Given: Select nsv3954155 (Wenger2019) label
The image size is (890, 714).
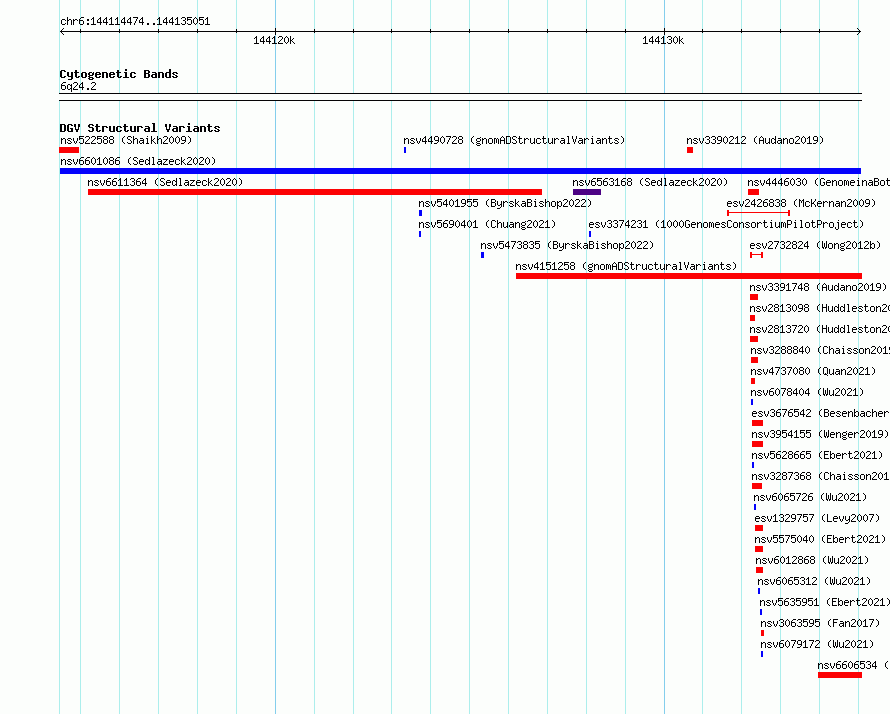Looking at the screenshot, I should [x=820, y=434].
